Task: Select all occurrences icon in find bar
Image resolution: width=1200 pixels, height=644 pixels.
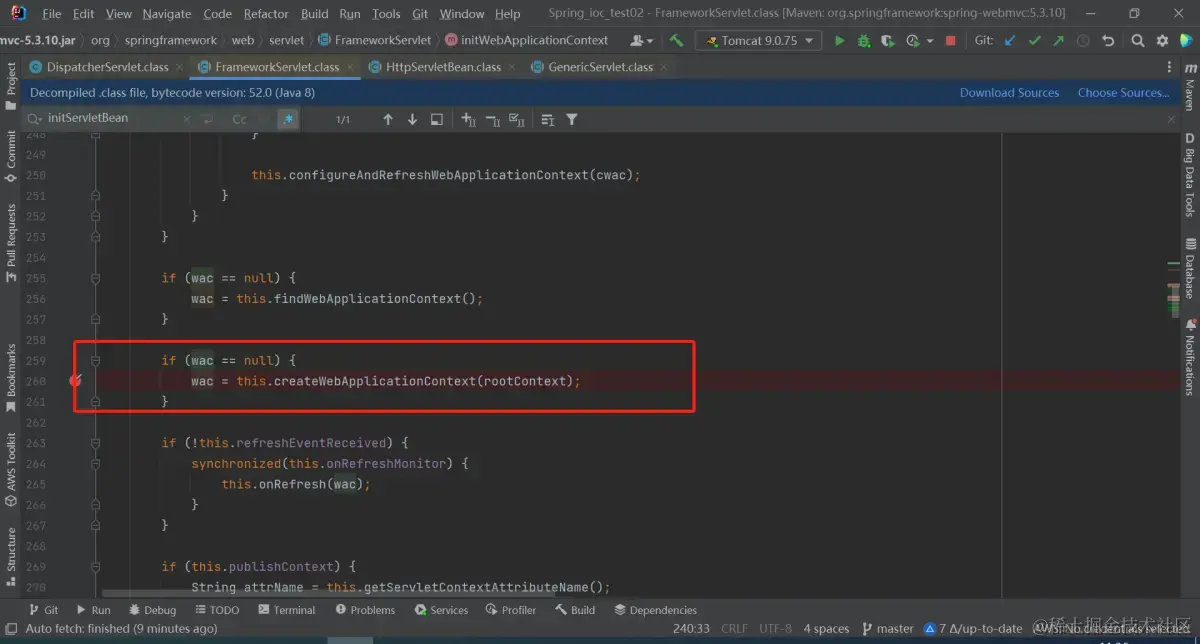Action: point(517,119)
